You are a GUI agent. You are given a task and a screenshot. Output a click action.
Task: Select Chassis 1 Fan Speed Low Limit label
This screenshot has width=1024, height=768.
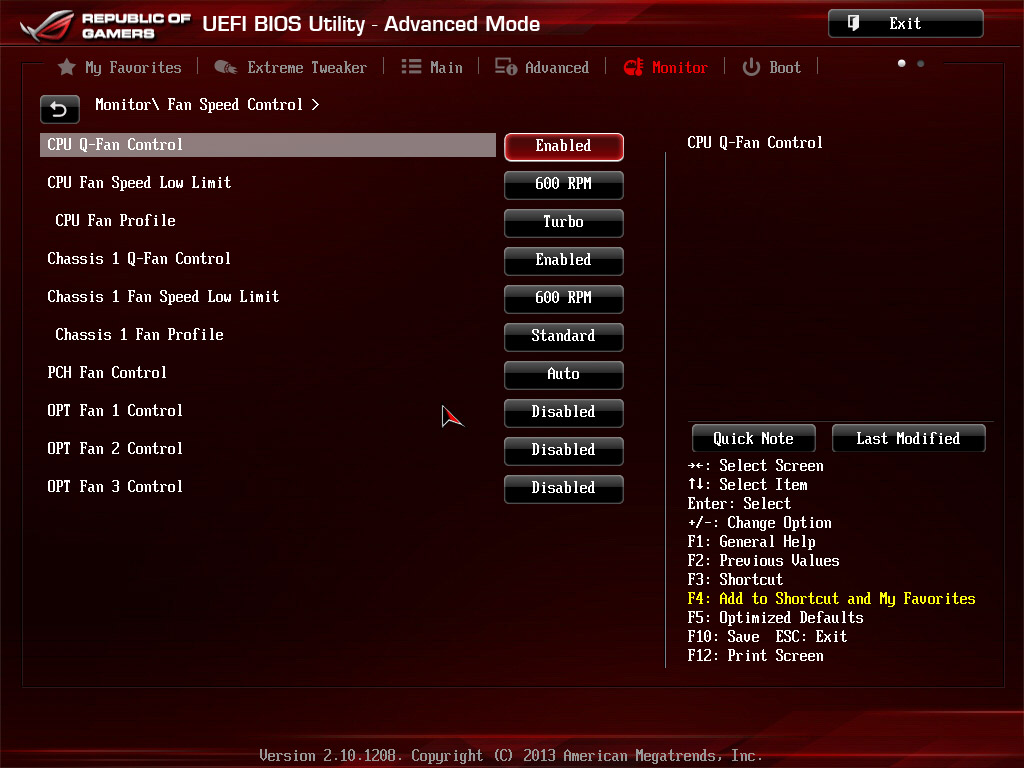click(x=163, y=297)
